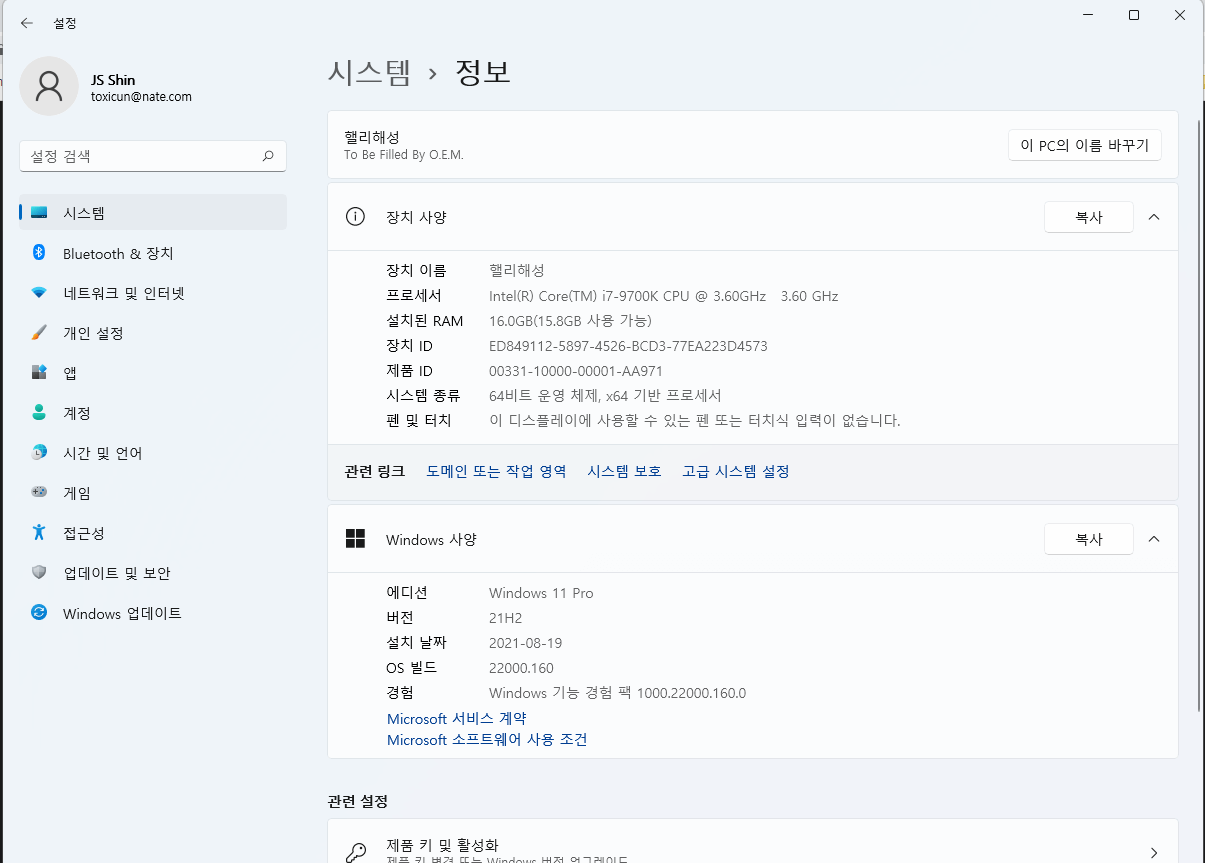Screen dimensions: 1205x863
Task: Open 시간 및 언어 settings
Action: pyautogui.click(x=153, y=453)
